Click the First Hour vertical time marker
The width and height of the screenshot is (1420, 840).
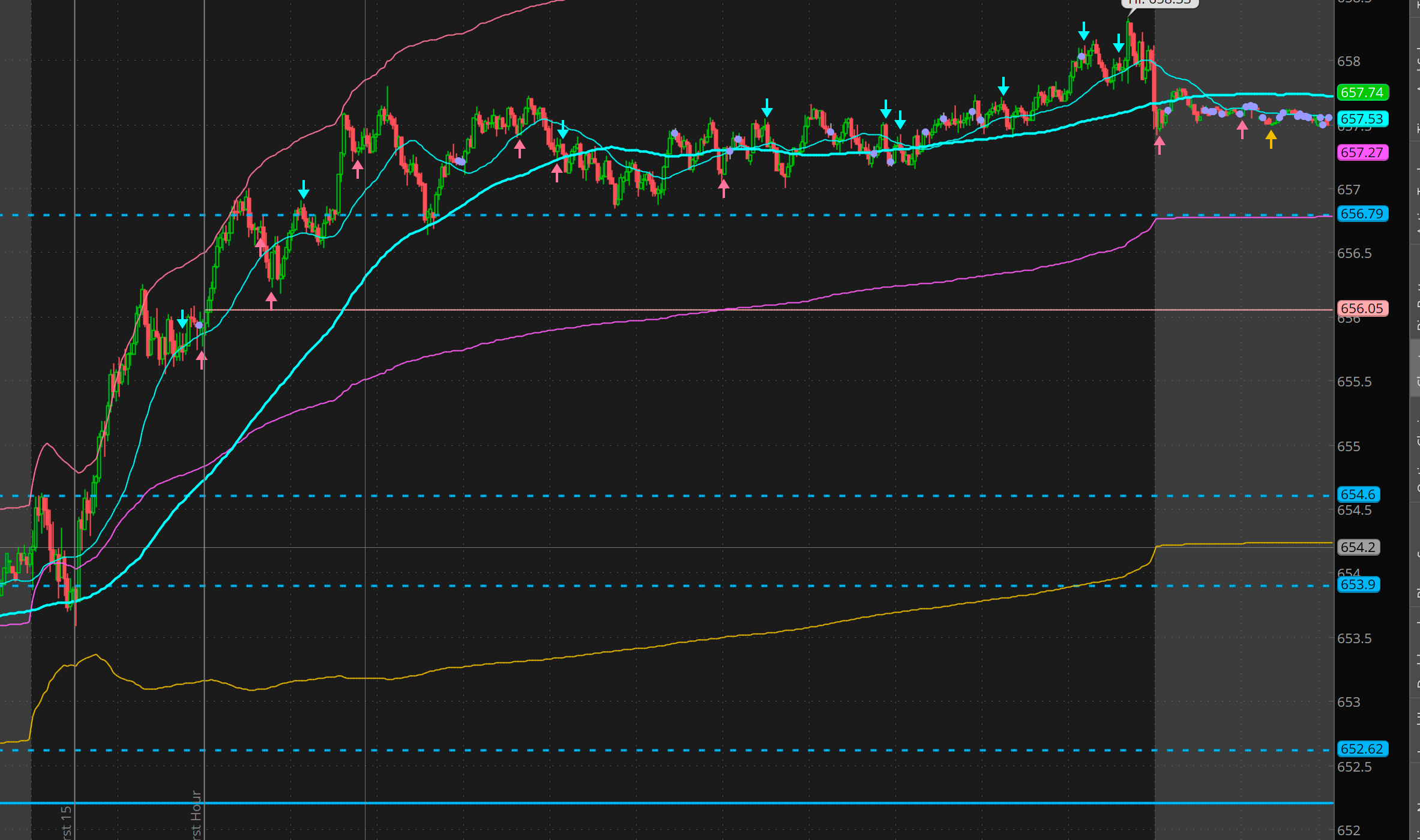(x=196, y=816)
